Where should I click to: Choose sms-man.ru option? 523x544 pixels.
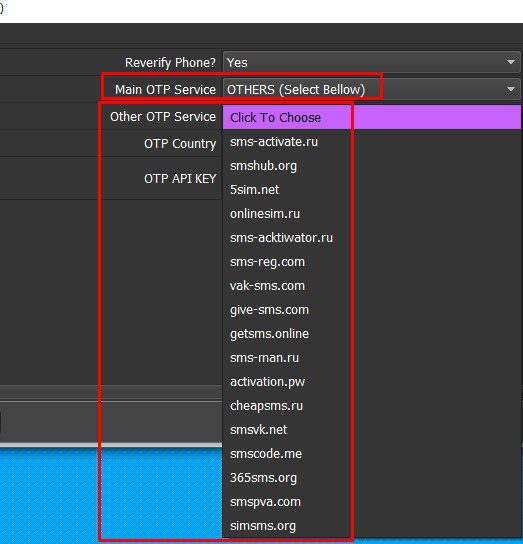pos(372,357)
